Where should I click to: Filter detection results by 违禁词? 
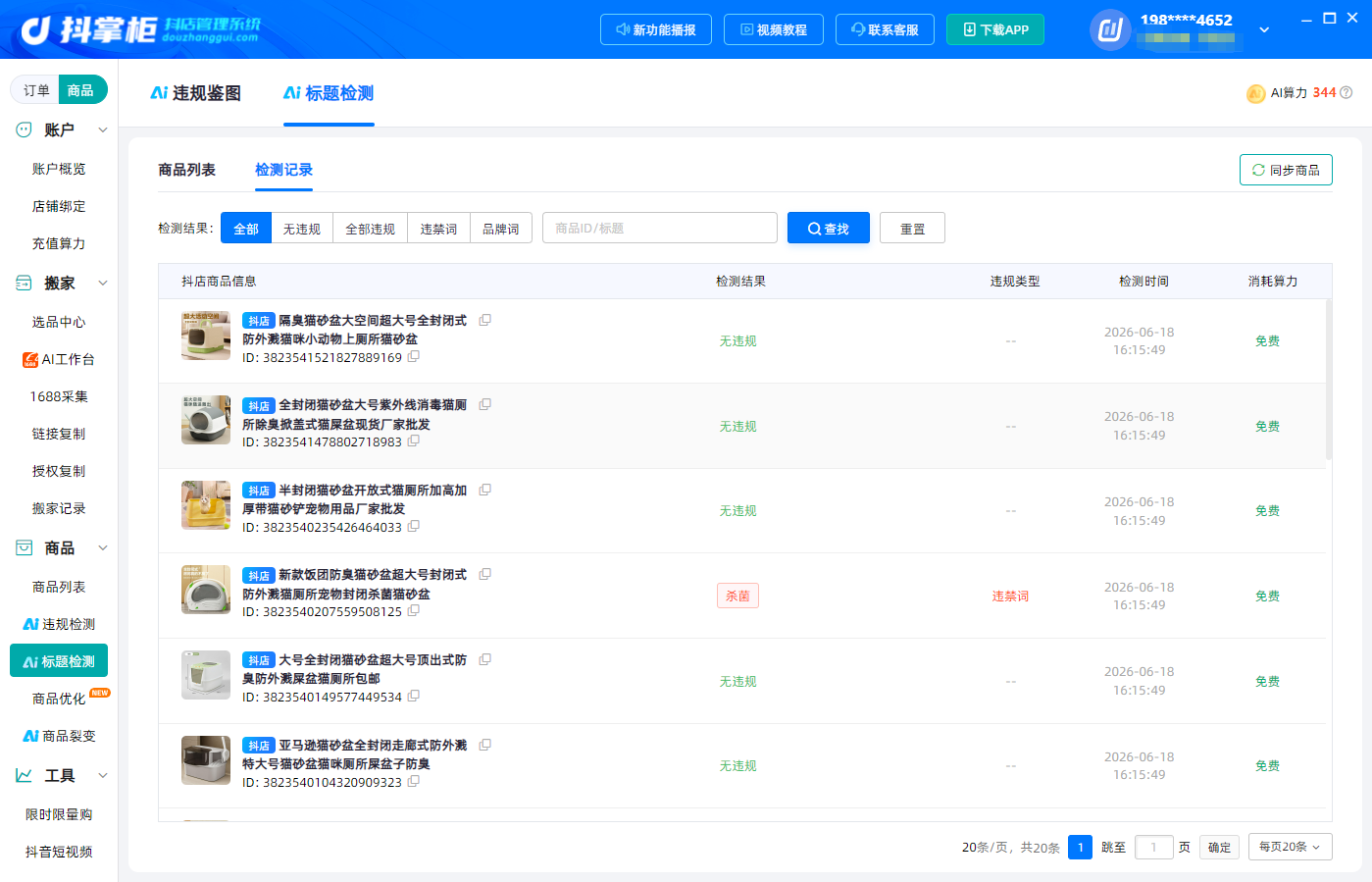pos(438,228)
